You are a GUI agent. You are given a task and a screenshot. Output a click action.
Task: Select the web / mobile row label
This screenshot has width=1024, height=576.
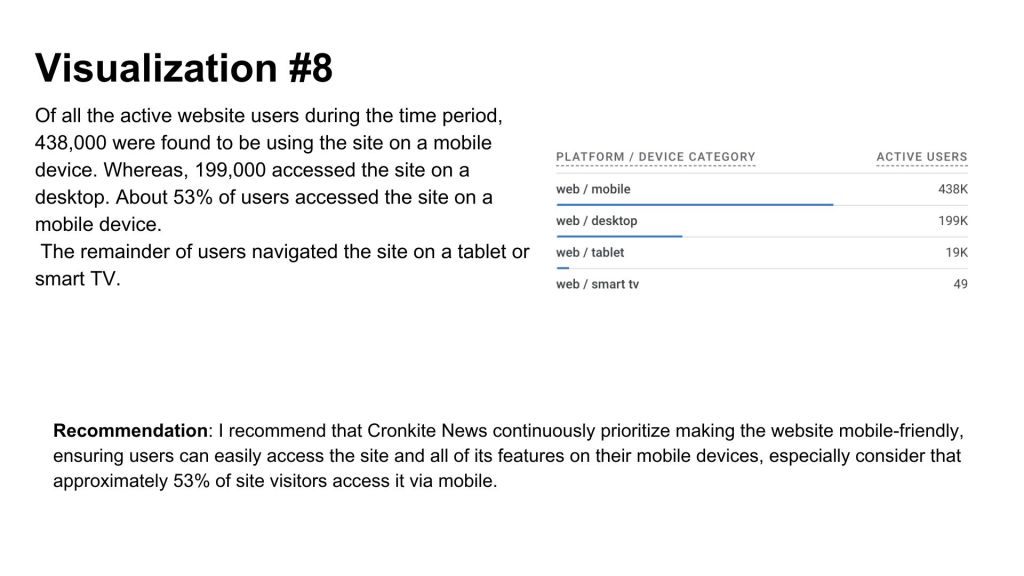tap(593, 189)
